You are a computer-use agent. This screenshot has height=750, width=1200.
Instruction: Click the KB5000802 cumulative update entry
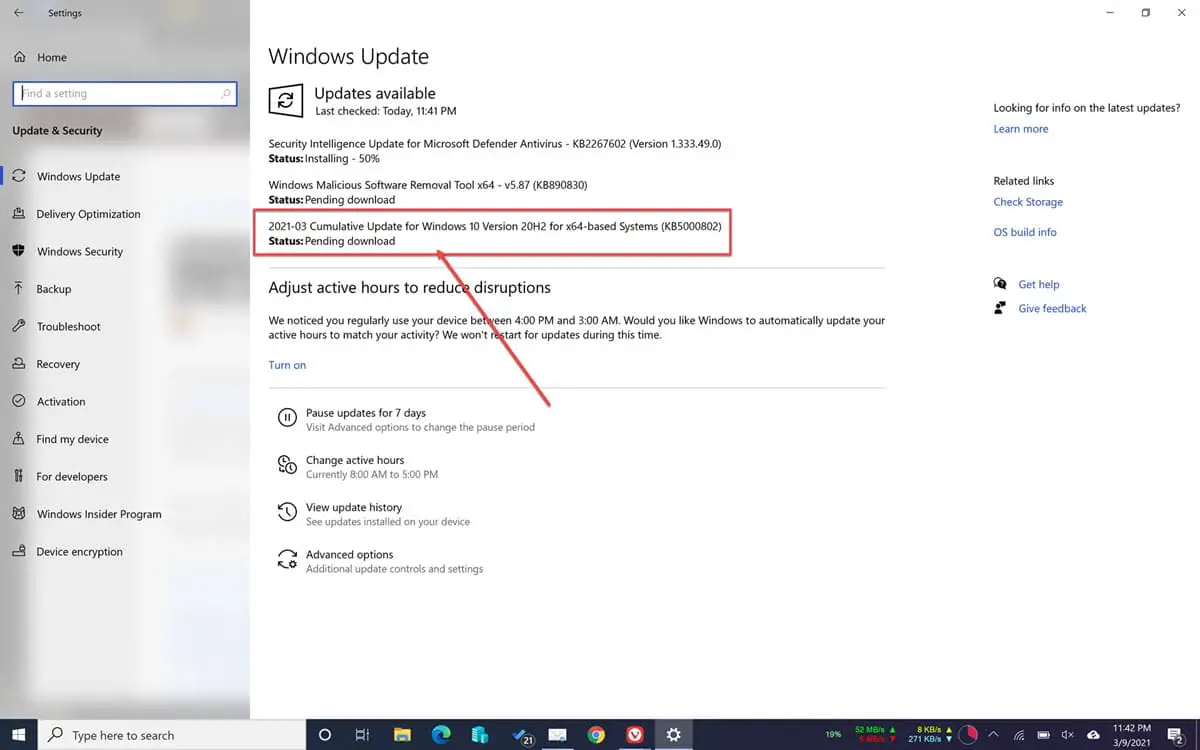click(x=495, y=234)
